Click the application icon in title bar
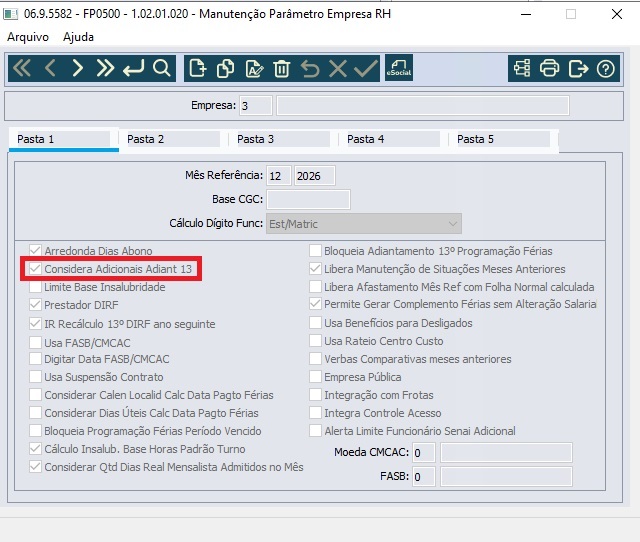The image size is (640, 542). coord(11,14)
